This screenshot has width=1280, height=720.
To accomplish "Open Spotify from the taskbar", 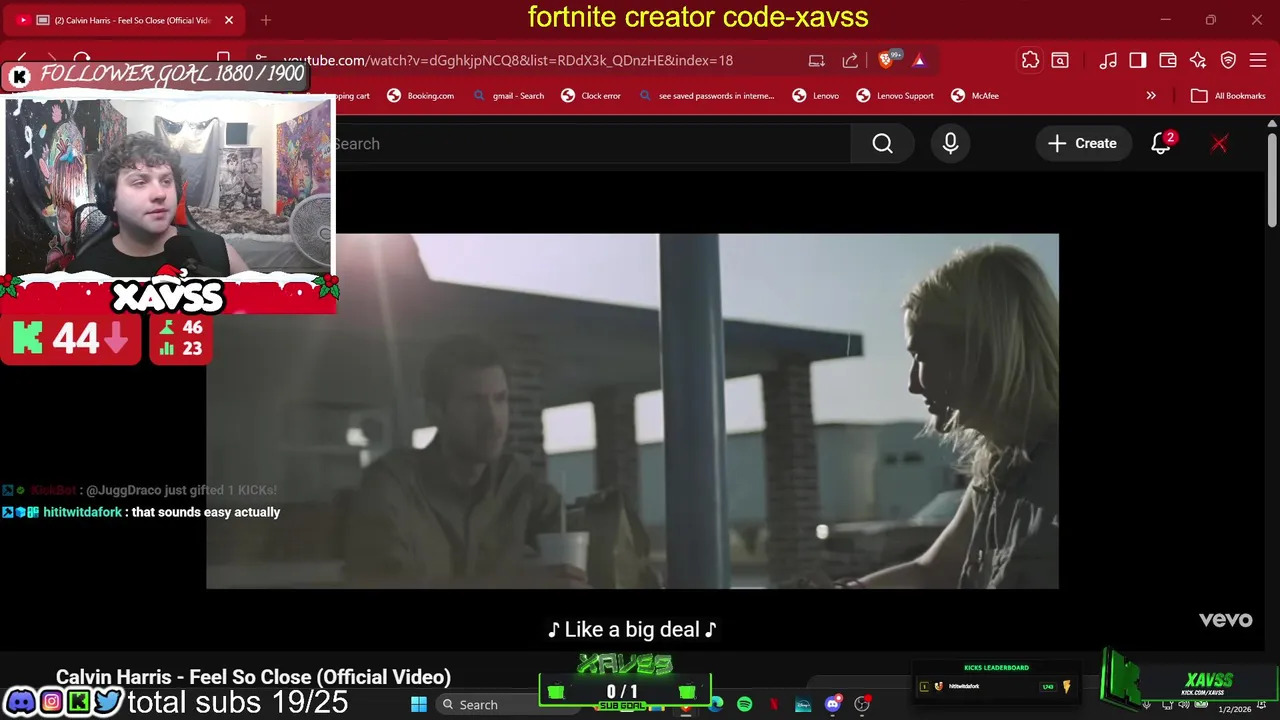I will click(745, 704).
